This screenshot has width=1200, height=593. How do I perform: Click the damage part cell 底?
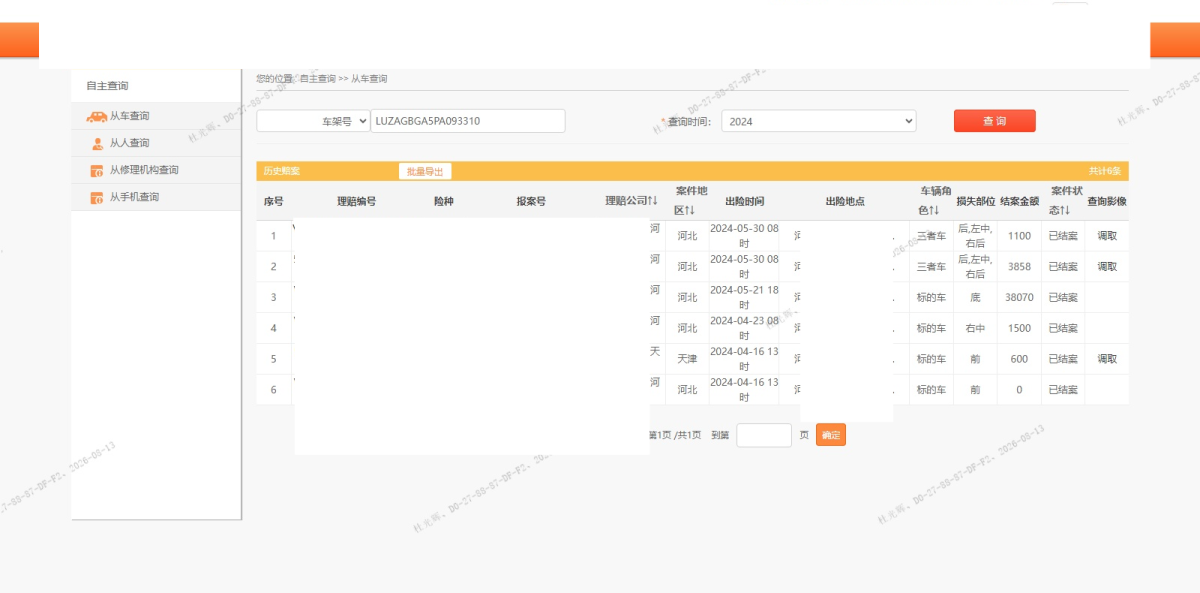(975, 298)
